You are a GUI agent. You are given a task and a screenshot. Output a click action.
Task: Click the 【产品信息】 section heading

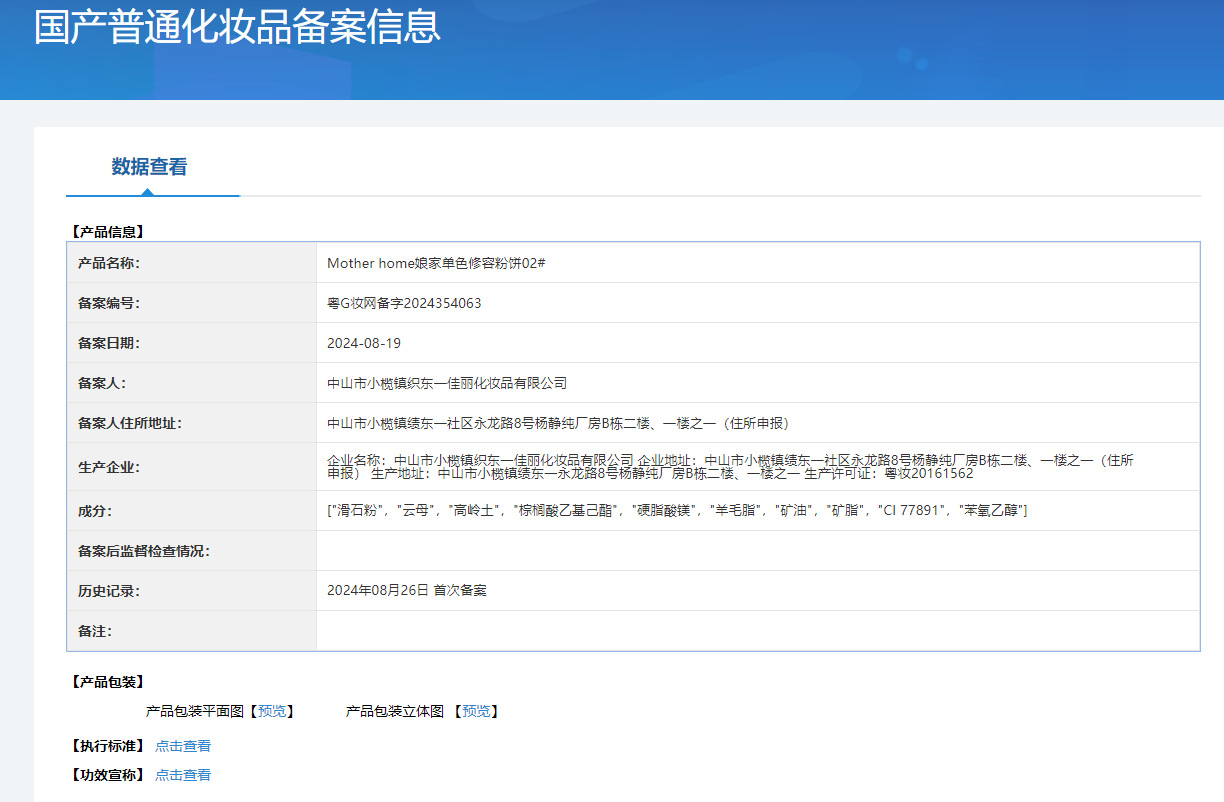click(x=108, y=232)
